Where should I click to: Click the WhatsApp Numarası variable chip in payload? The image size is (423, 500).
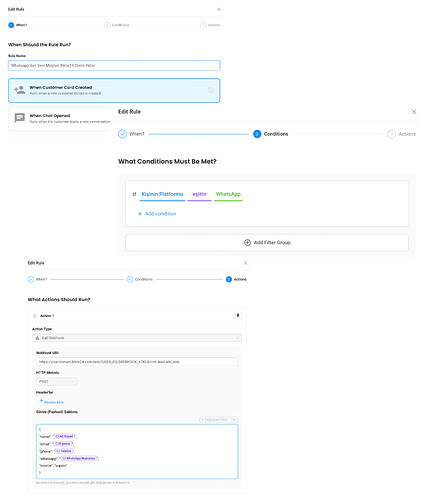click(x=79, y=458)
